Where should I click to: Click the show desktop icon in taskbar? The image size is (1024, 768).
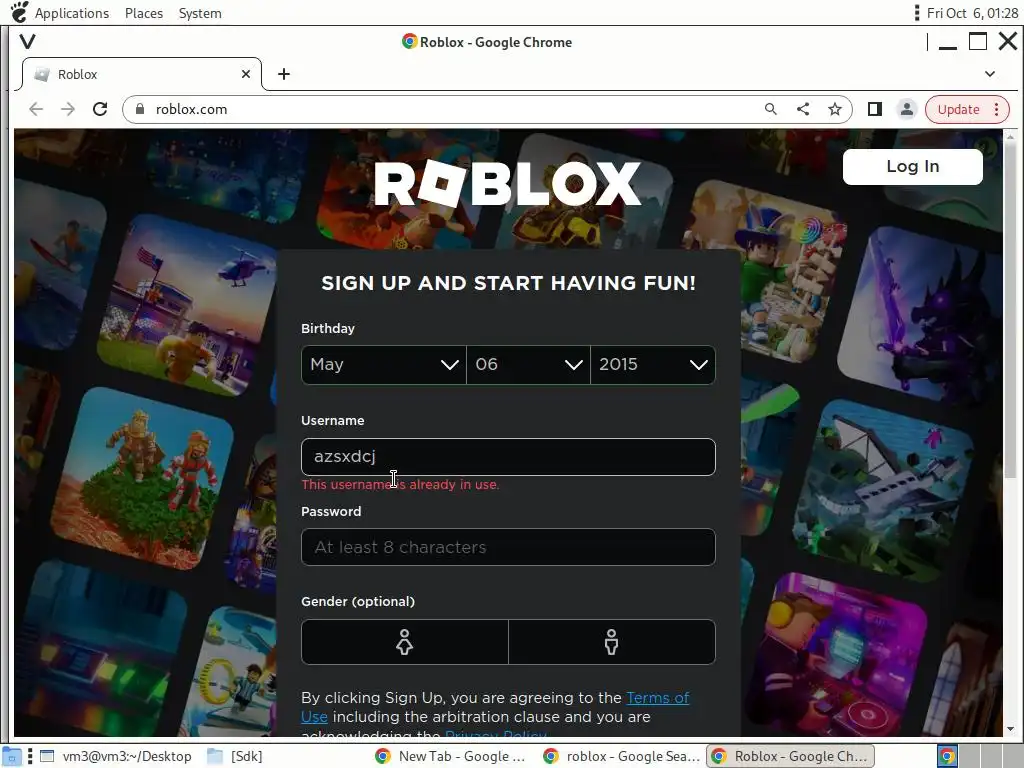pyautogui.click(x=12, y=757)
